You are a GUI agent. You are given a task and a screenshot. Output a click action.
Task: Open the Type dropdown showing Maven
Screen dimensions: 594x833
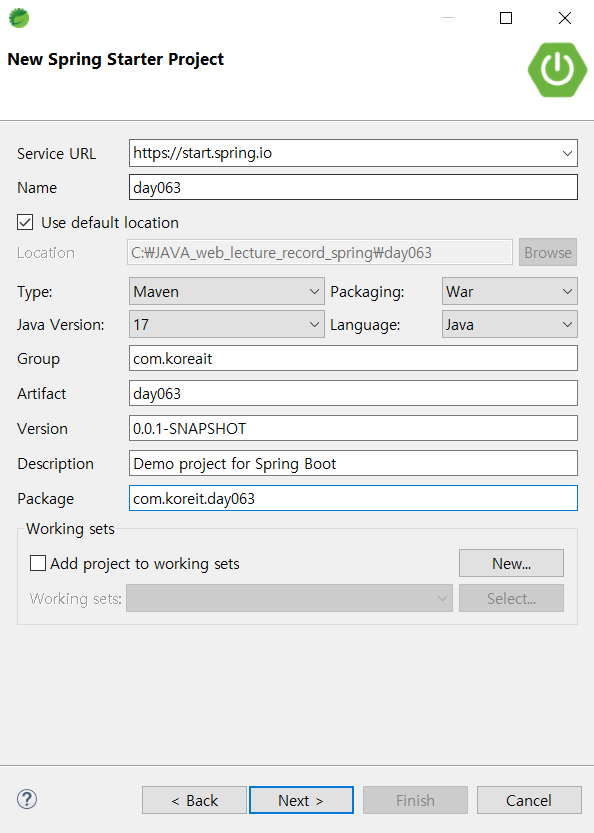226,291
